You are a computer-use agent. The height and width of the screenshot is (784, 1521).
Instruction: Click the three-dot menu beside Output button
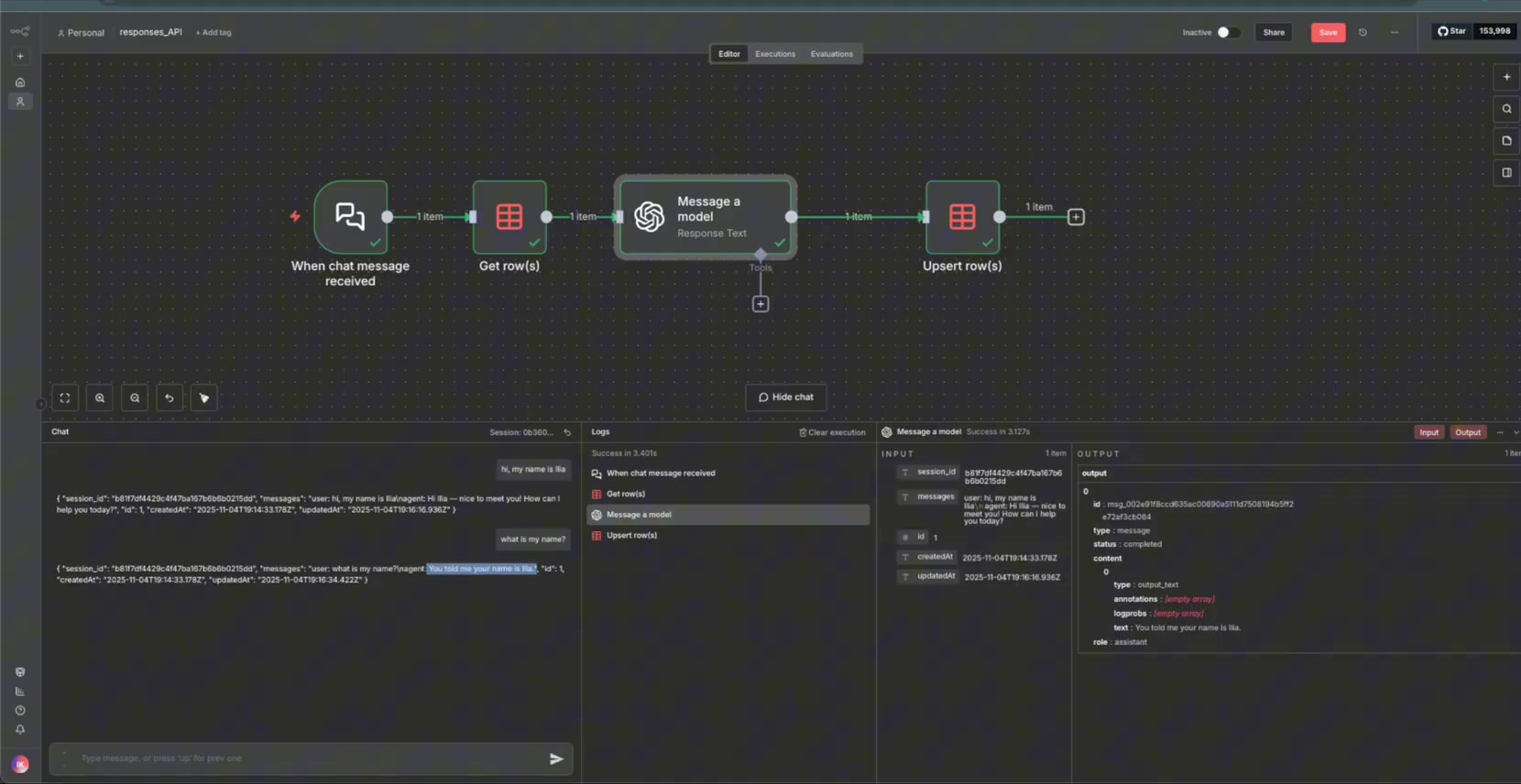[1500, 432]
